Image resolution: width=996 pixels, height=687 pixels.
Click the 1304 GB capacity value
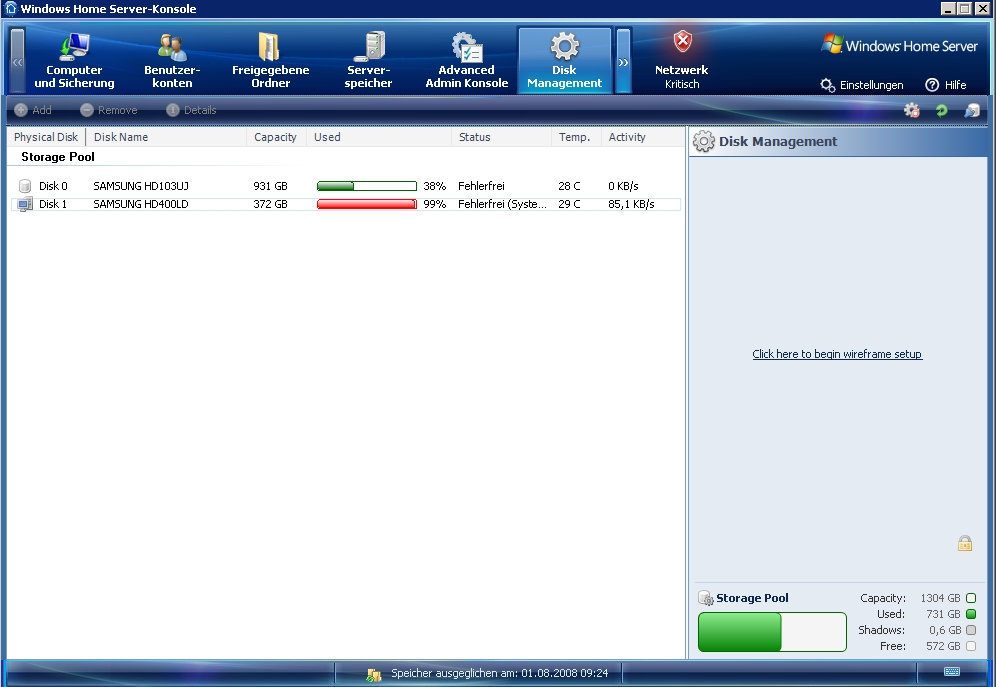point(940,598)
